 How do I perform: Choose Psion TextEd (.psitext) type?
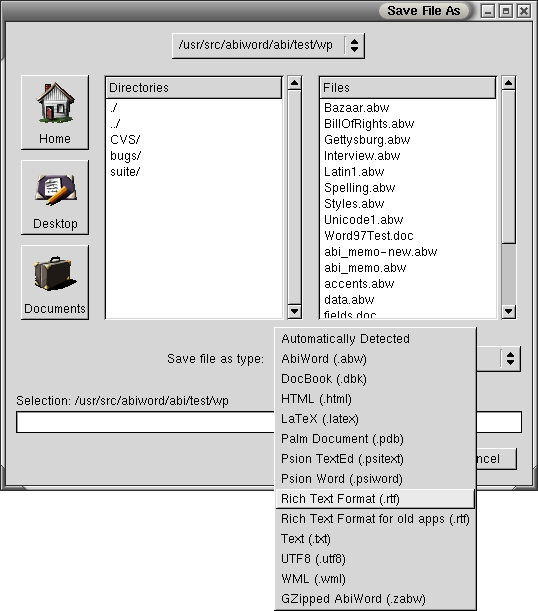coord(375,459)
